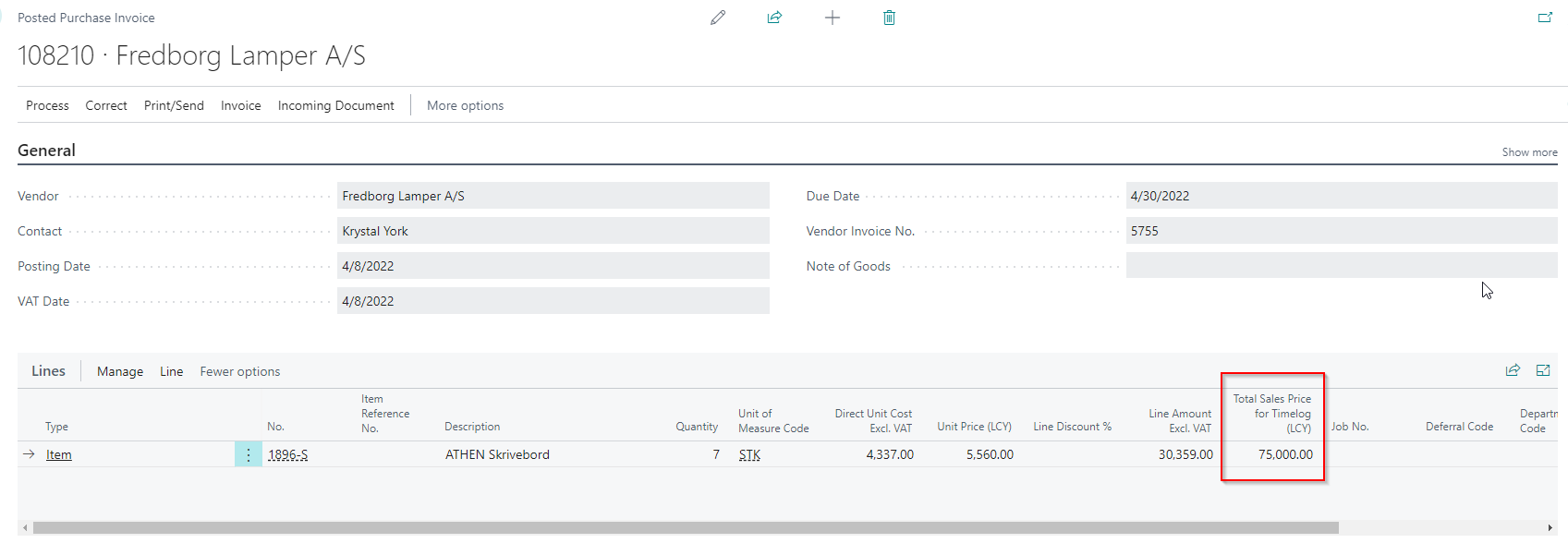The height and width of the screenshot is (555, 1568).
Task: Open the Invoice menu
Action: coord(240,105)
